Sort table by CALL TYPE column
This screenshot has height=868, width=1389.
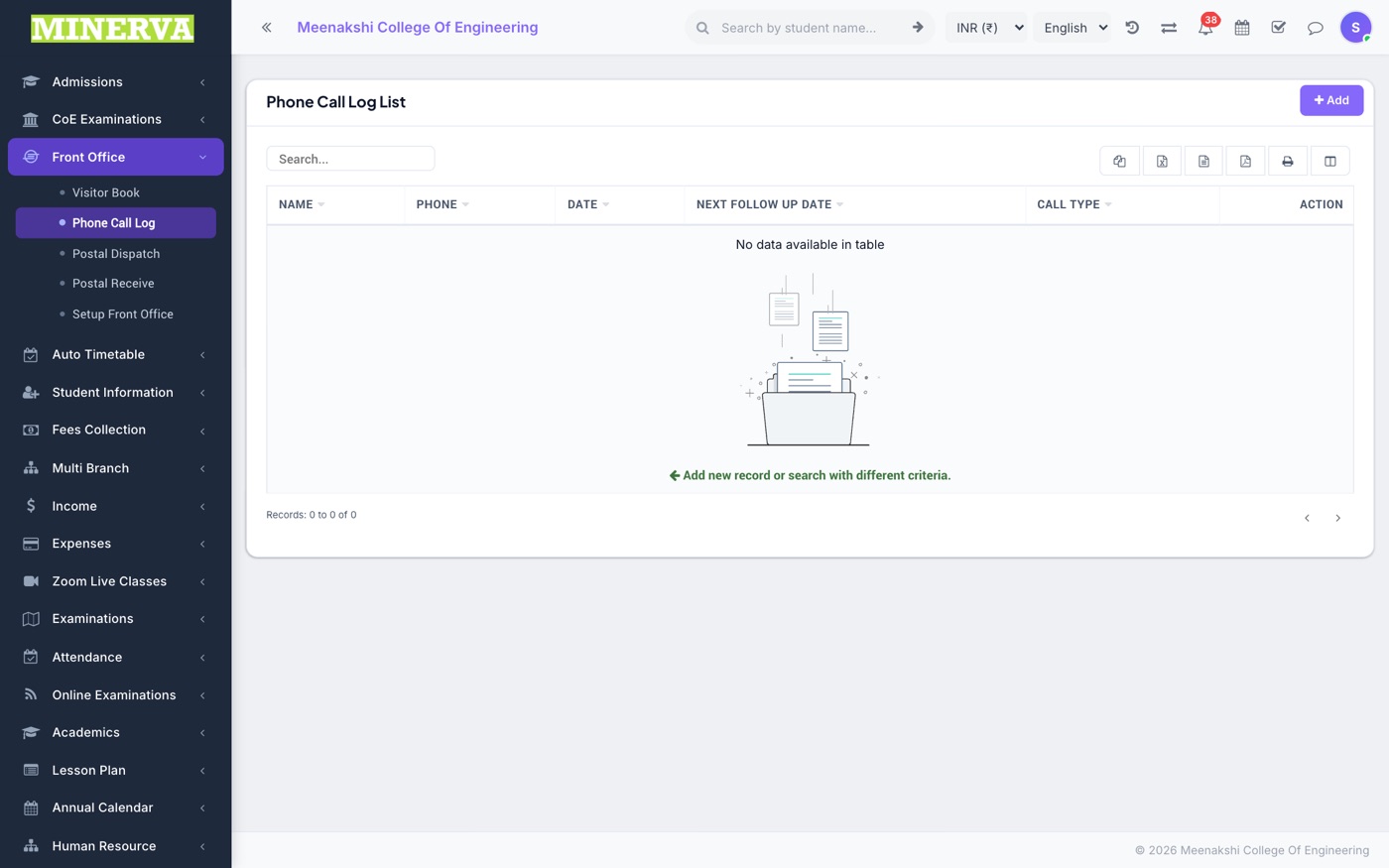(x=1122, y=204)
